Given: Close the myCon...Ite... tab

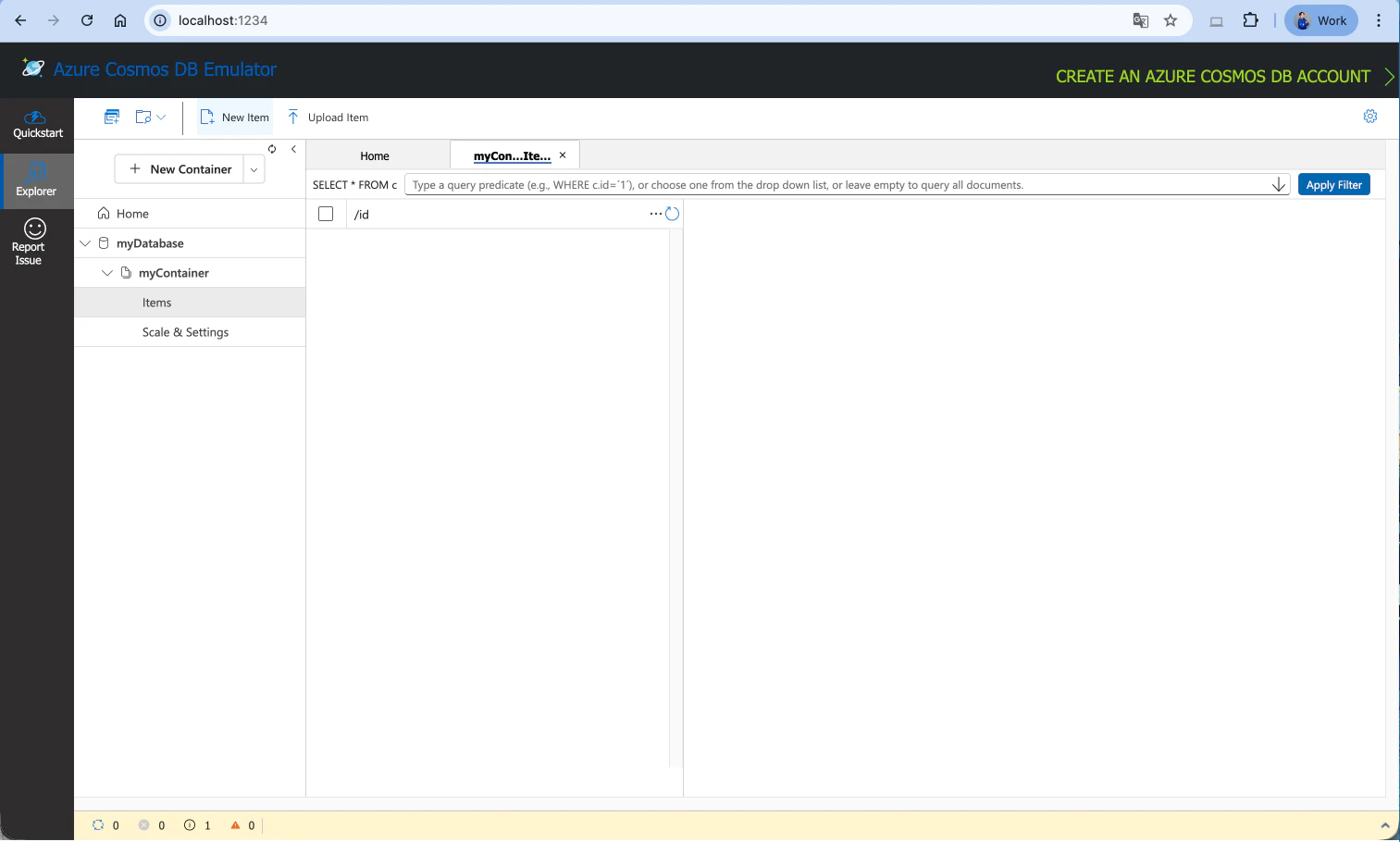Looking at the screenshot, I should [563, 155].
